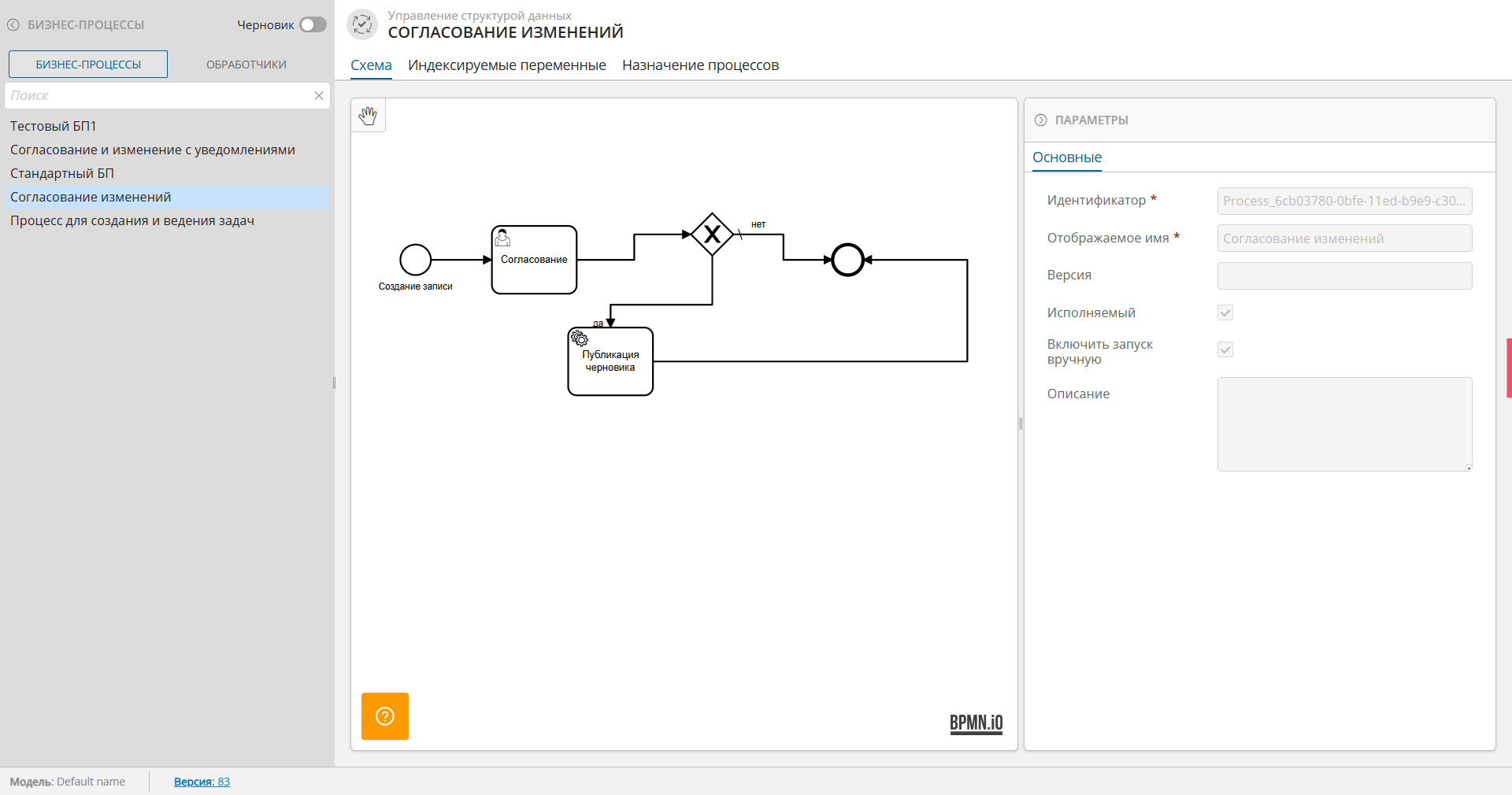This screenshot has height=795, width=1512.
Task: Select the exclusive gateway X diamond
Action: coord(712,235)
